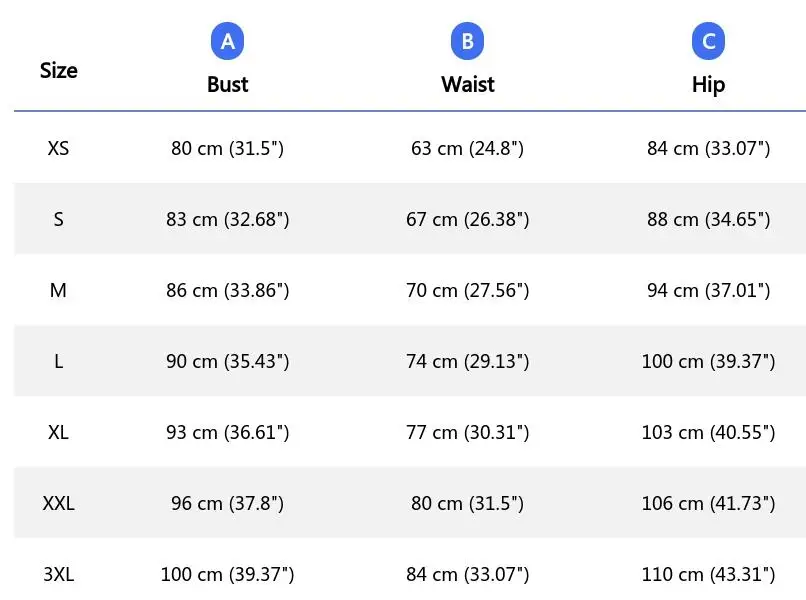806x600 pixels.
Task: Select the XL size row label
Action: click(x=59, y=432)
